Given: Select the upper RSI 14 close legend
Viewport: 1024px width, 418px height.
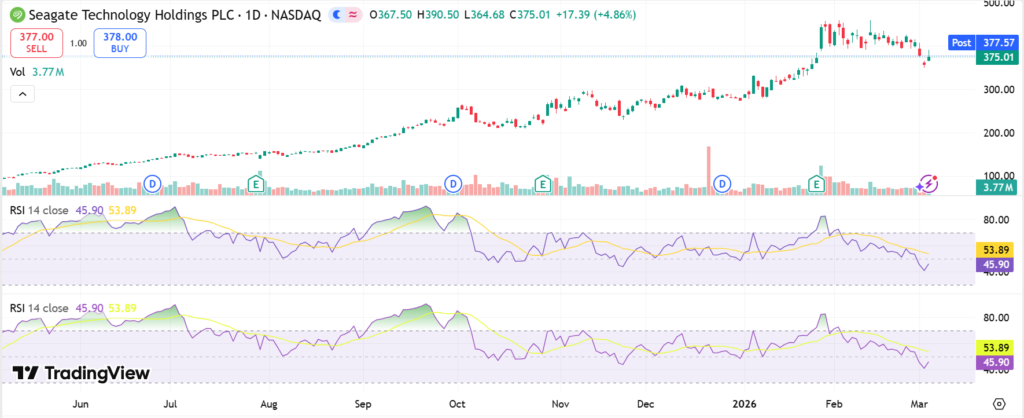Looking at the screenshot, I should pos(40,209).
